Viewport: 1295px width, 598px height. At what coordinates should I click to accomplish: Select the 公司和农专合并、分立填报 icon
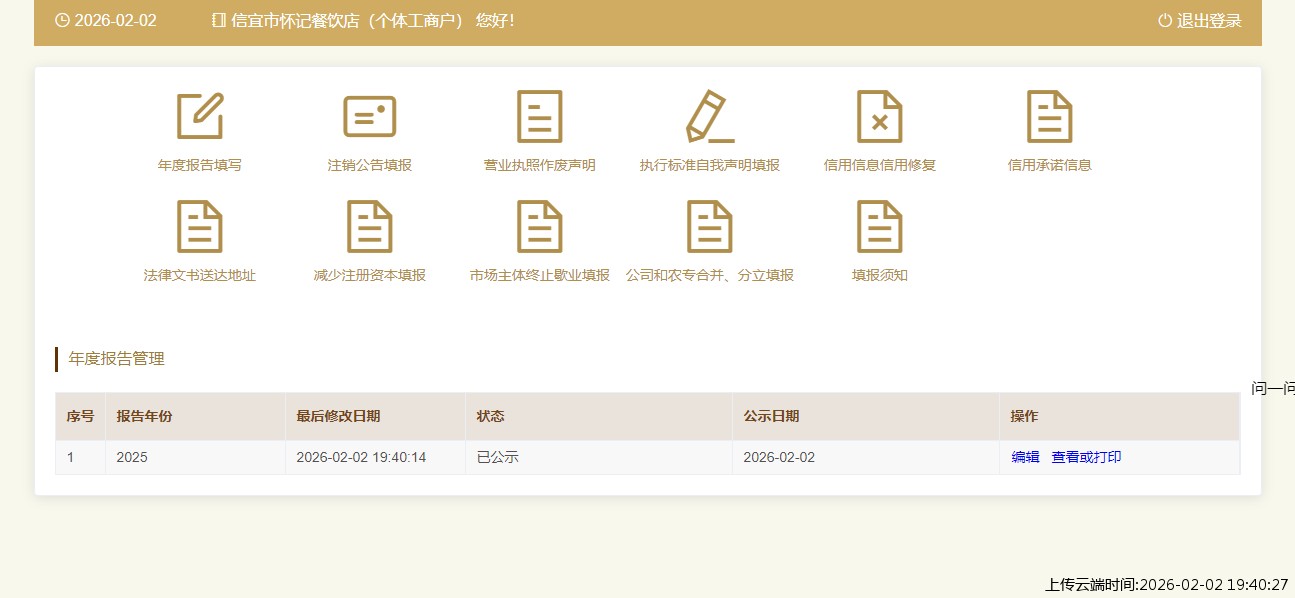pyautogui.click(x=710, y=226)
